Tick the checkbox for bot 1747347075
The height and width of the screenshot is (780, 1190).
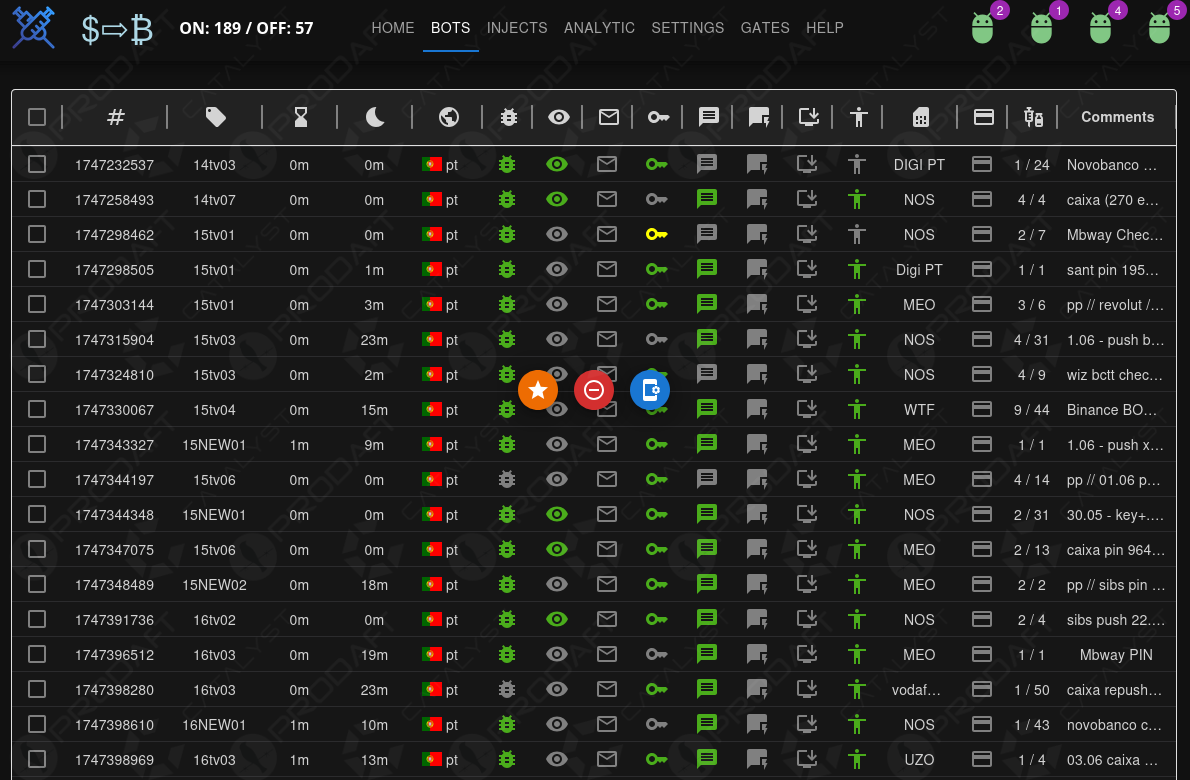coord(36,549)
